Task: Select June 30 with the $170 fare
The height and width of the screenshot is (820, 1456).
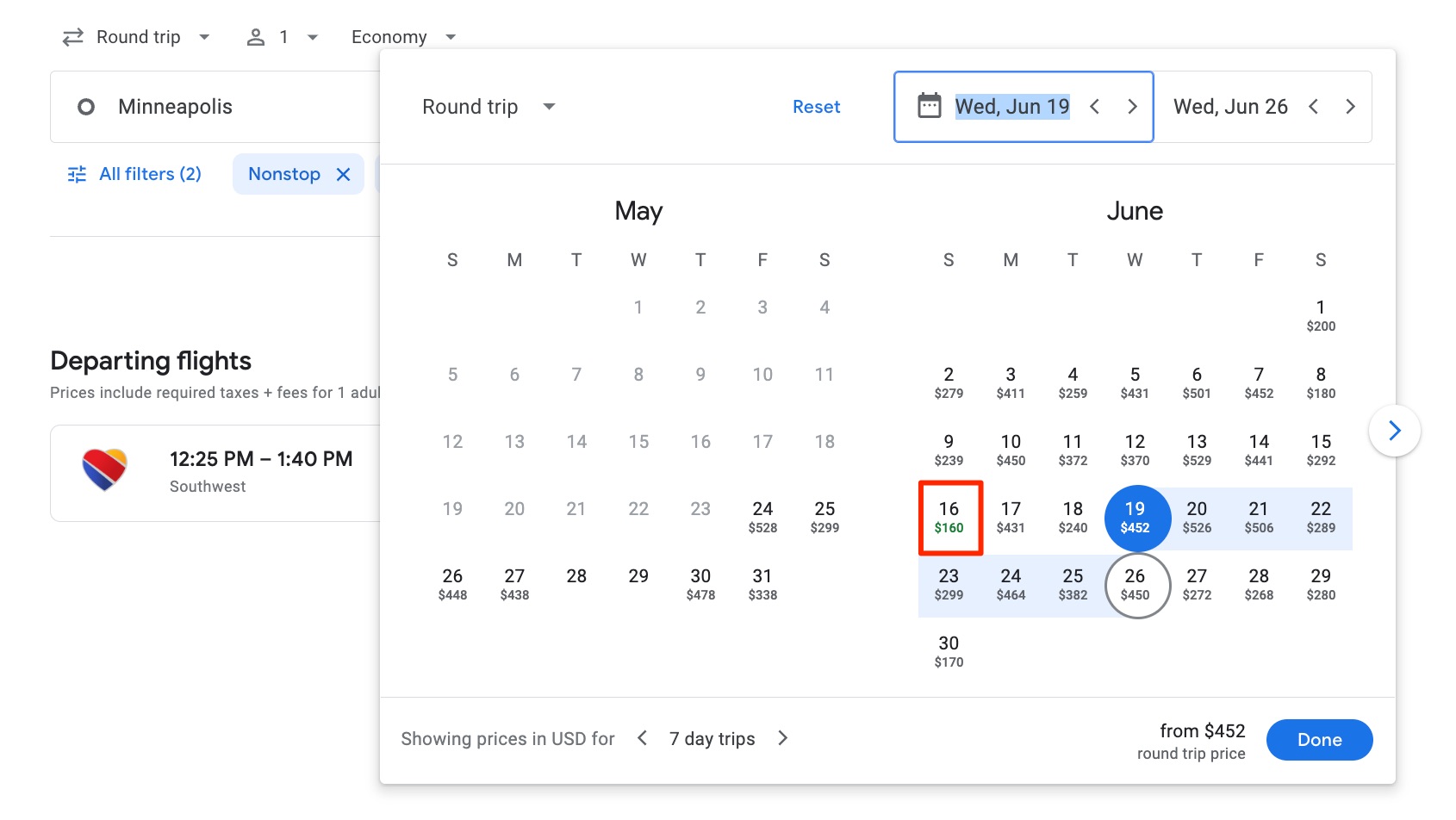Action: 949,650
